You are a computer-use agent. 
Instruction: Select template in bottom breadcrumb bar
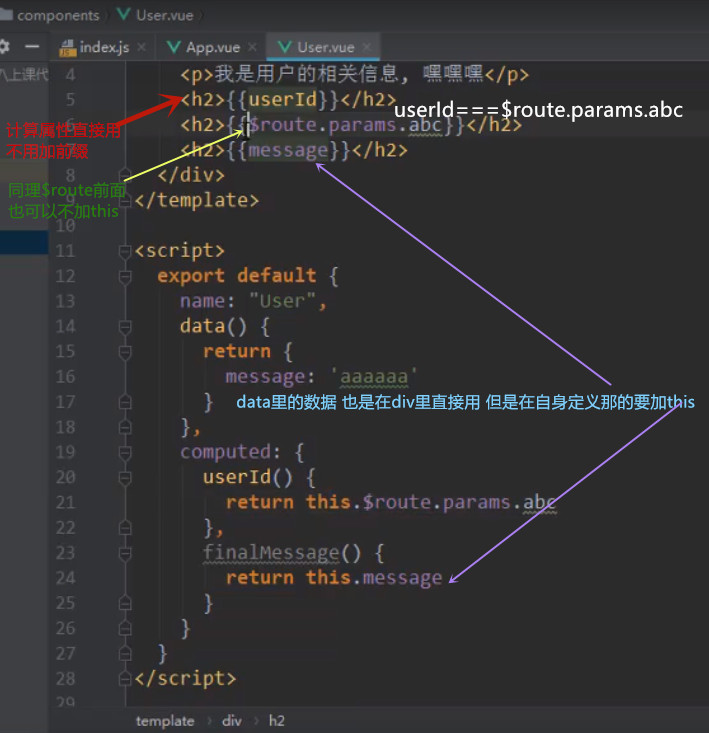(x=165, y=720)
